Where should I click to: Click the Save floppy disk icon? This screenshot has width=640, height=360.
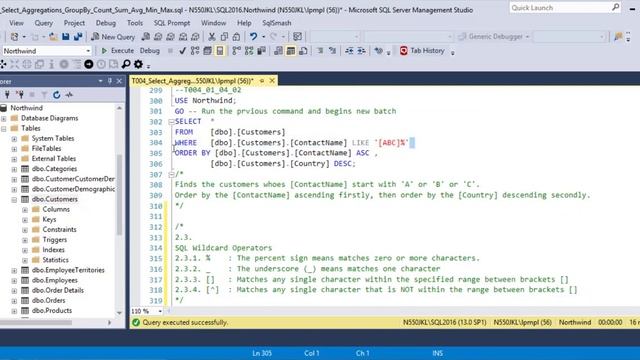tap(65, 37)
